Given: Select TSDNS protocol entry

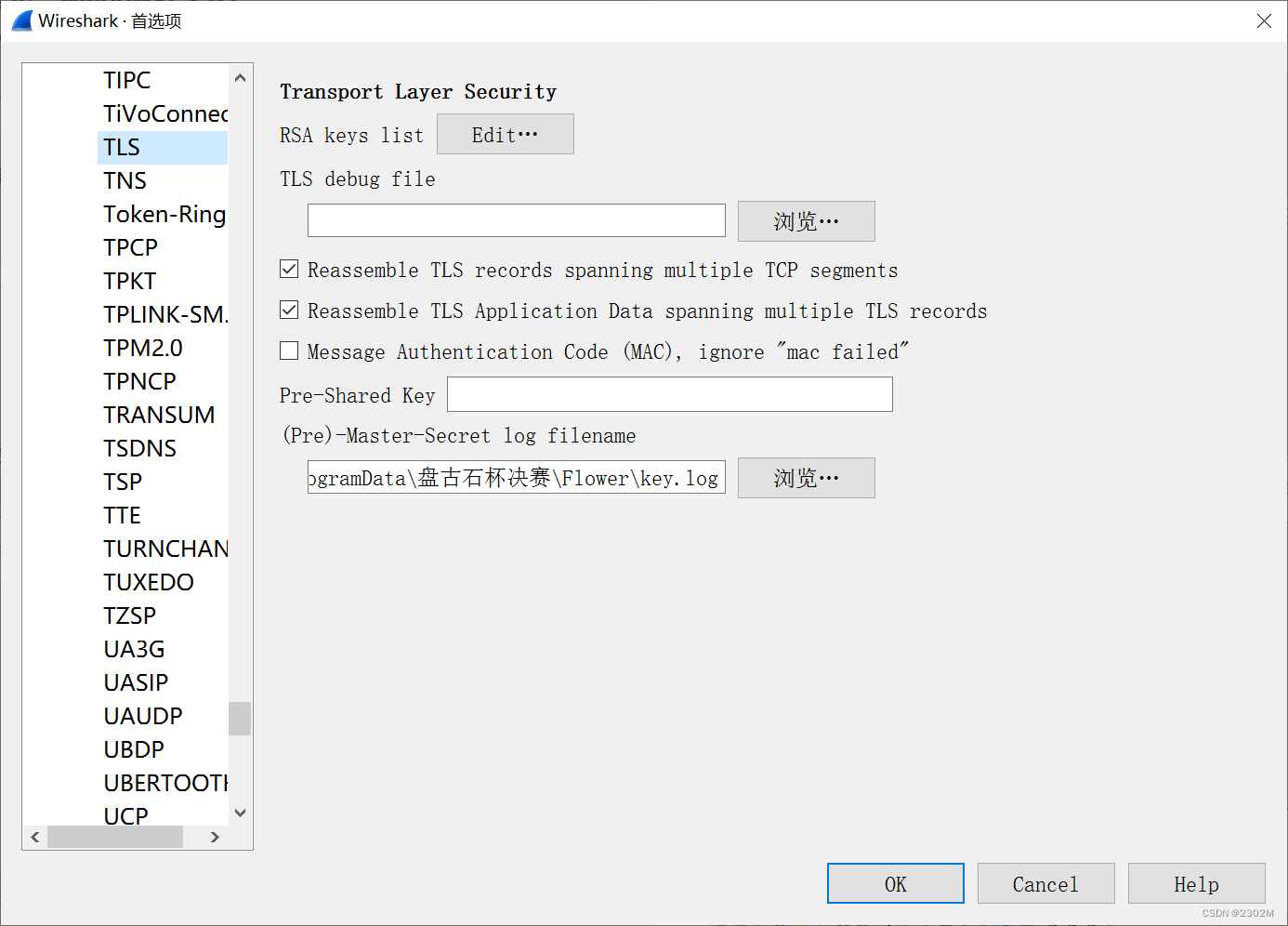Looking at the screenshot, I should pos(163,449).
